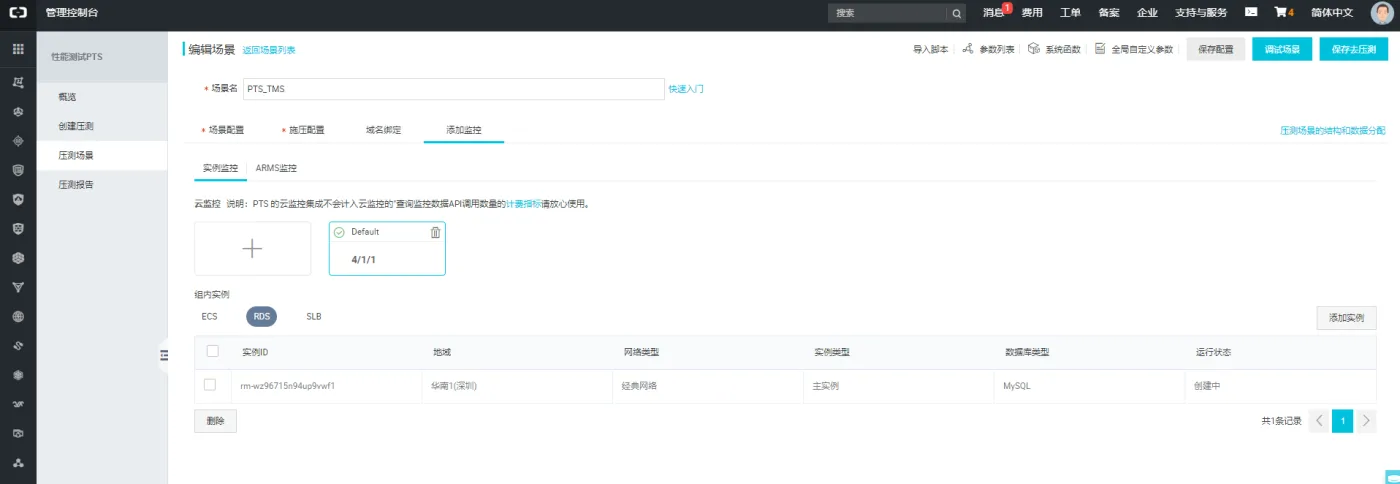Open the mail envelope icon in header

(1250, 13)
